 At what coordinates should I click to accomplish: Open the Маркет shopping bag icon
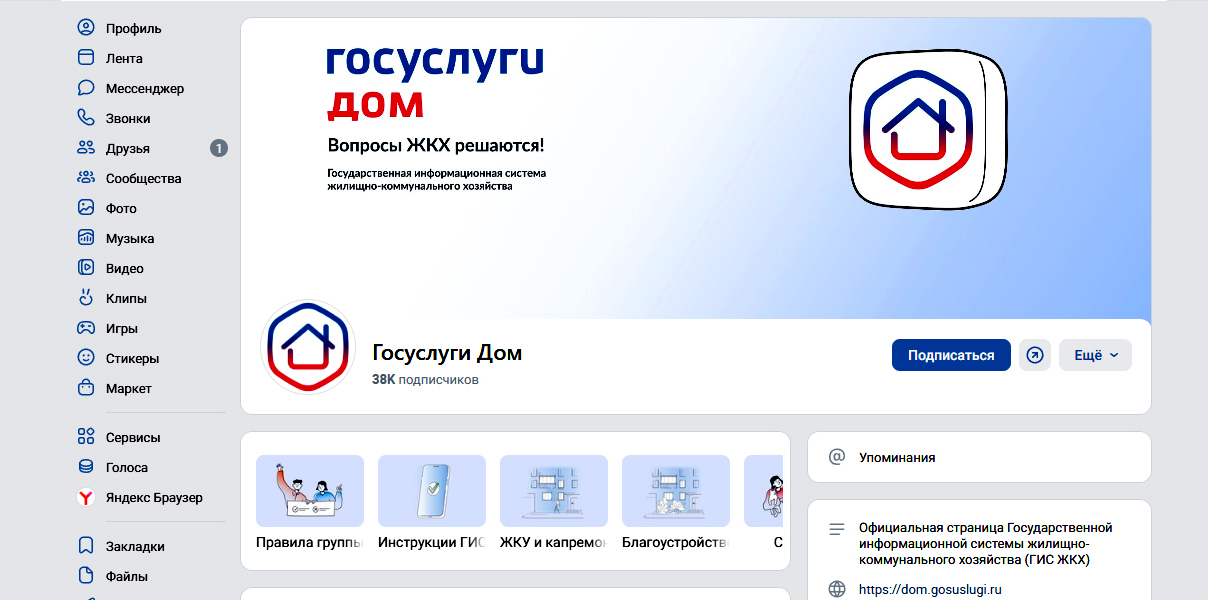point(86,388)
